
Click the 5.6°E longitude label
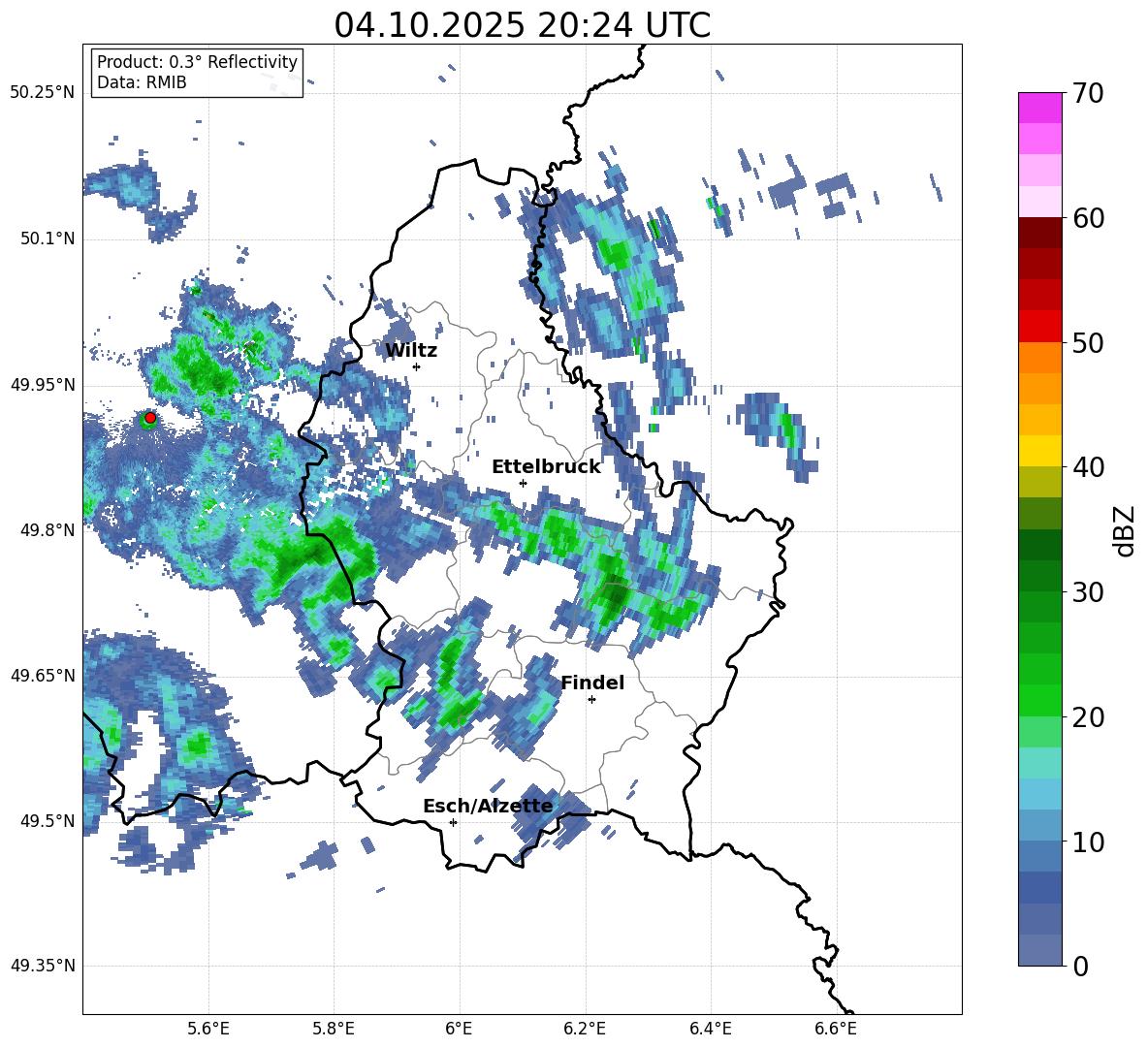click(x=208, y=1029)
